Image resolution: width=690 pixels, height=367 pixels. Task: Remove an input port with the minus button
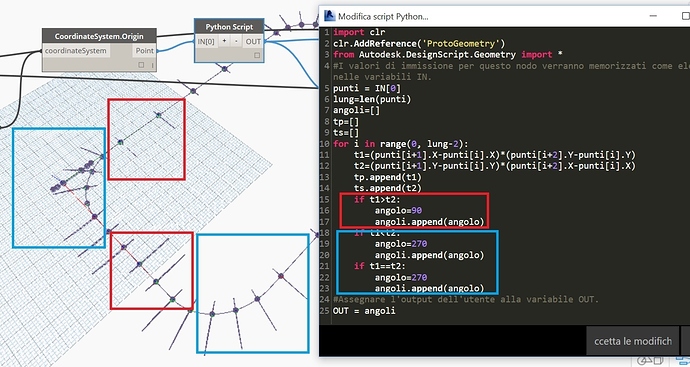(236, 41)
